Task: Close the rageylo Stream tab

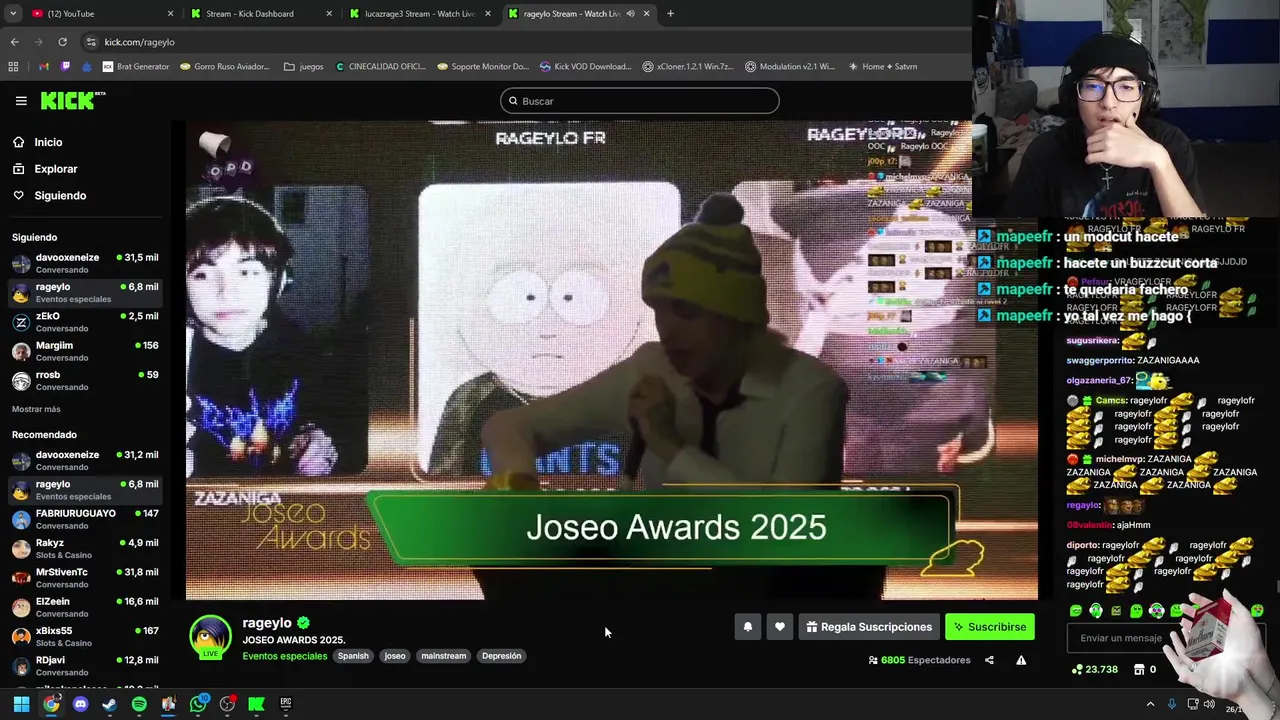Action: coord(646,14)
